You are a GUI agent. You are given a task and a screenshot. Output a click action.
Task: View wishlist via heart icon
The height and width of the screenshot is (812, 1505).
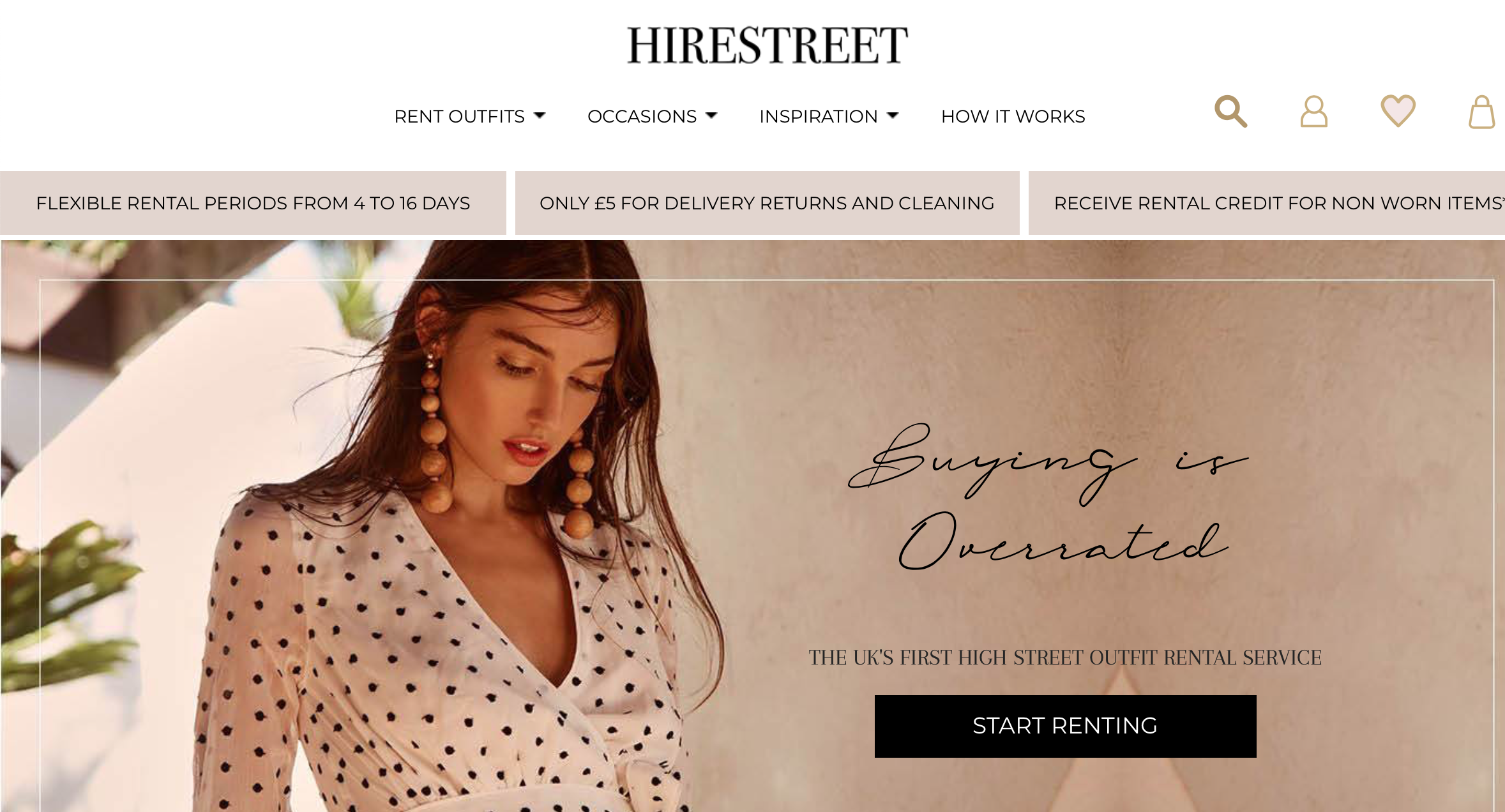click(x=1398, y=111)
